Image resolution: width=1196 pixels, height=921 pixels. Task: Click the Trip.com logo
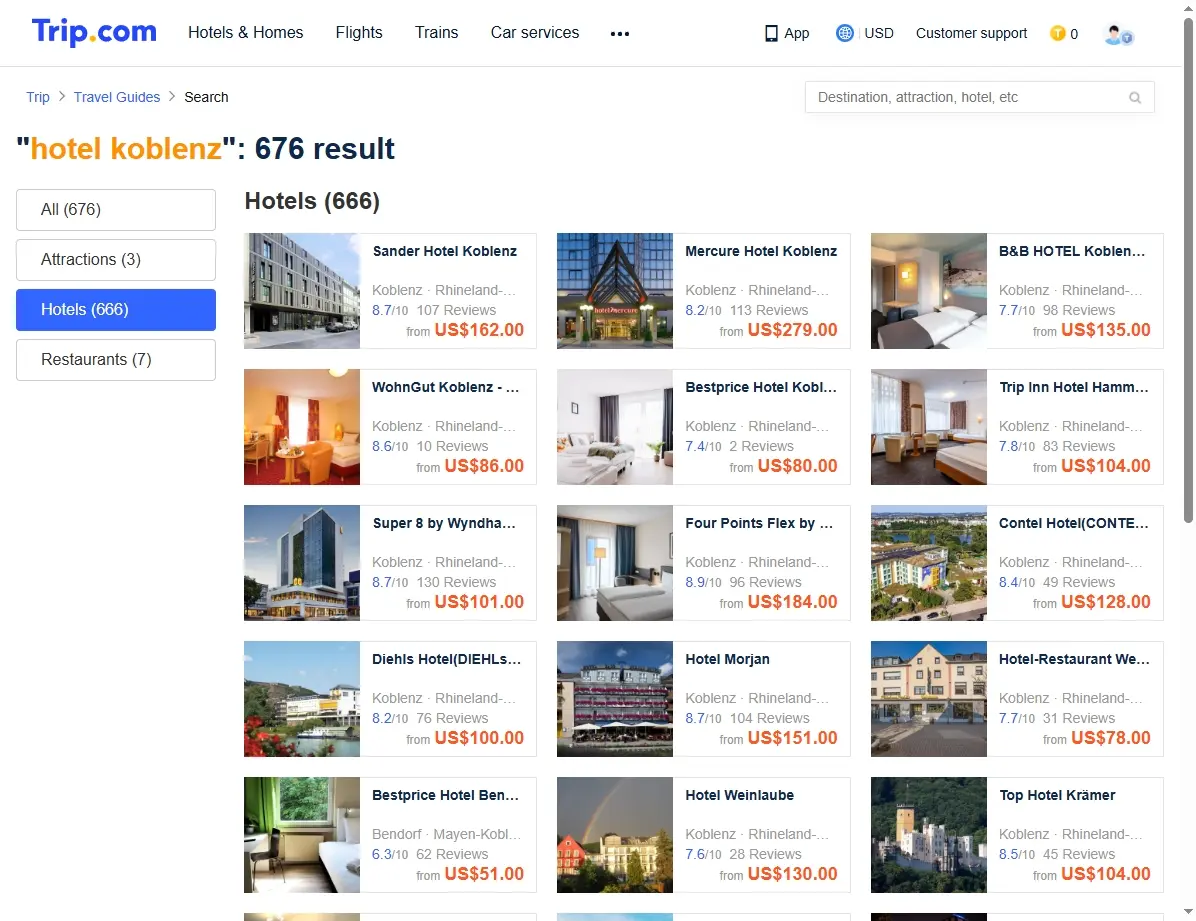tap(94, 32)
